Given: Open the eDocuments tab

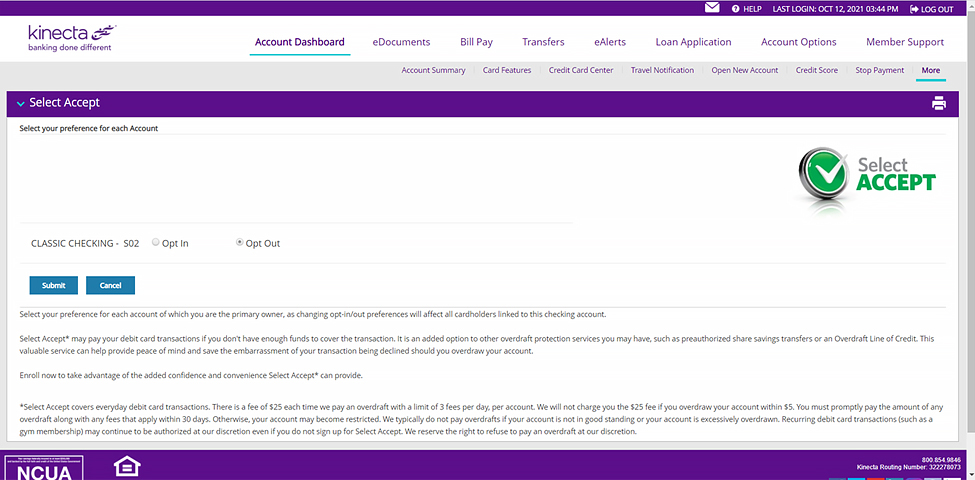Looking at the screenshot, I should (x=401, y=42).
